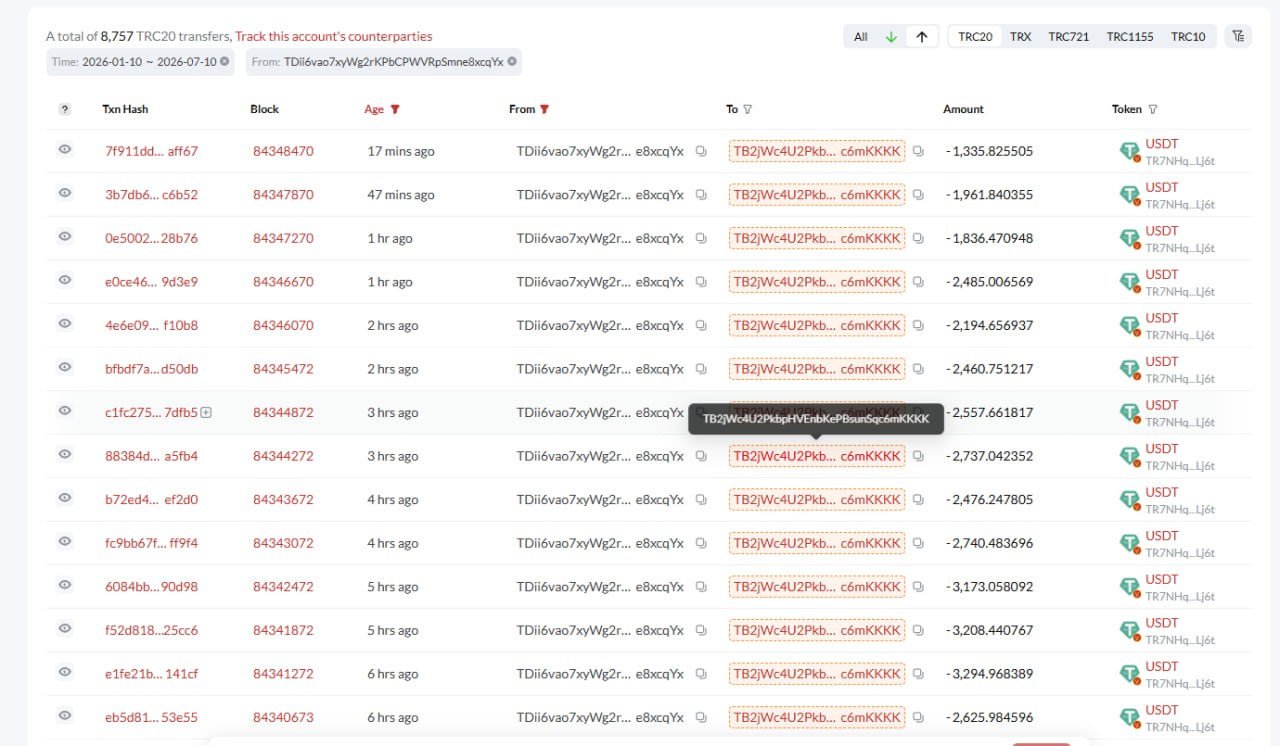The height and width of the screenshot is (746, 1280).
Task: Copy To address in block 84341872 row
Action: click(918, 630)
